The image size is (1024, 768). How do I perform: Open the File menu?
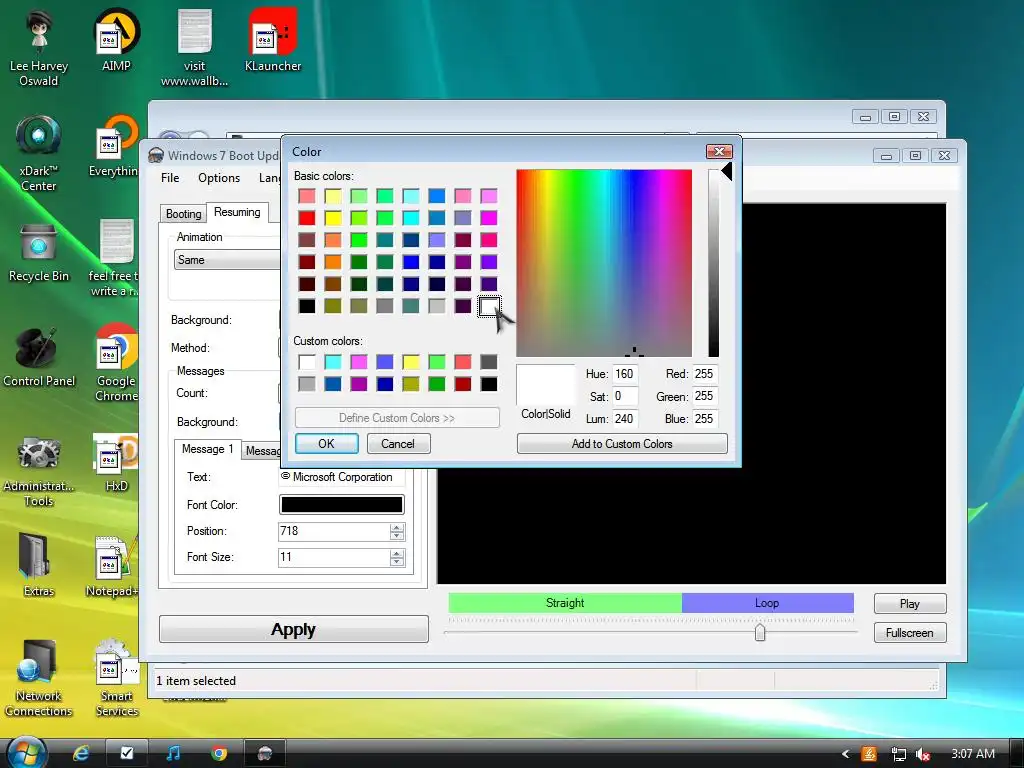(x=170, y=178)
